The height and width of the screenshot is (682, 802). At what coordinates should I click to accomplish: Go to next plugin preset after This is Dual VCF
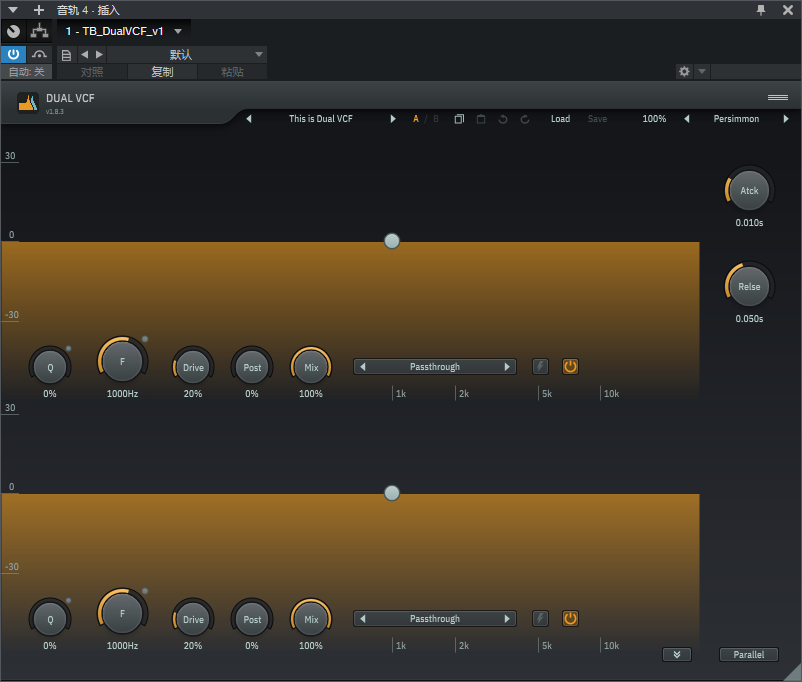click(x=393, y=119)
